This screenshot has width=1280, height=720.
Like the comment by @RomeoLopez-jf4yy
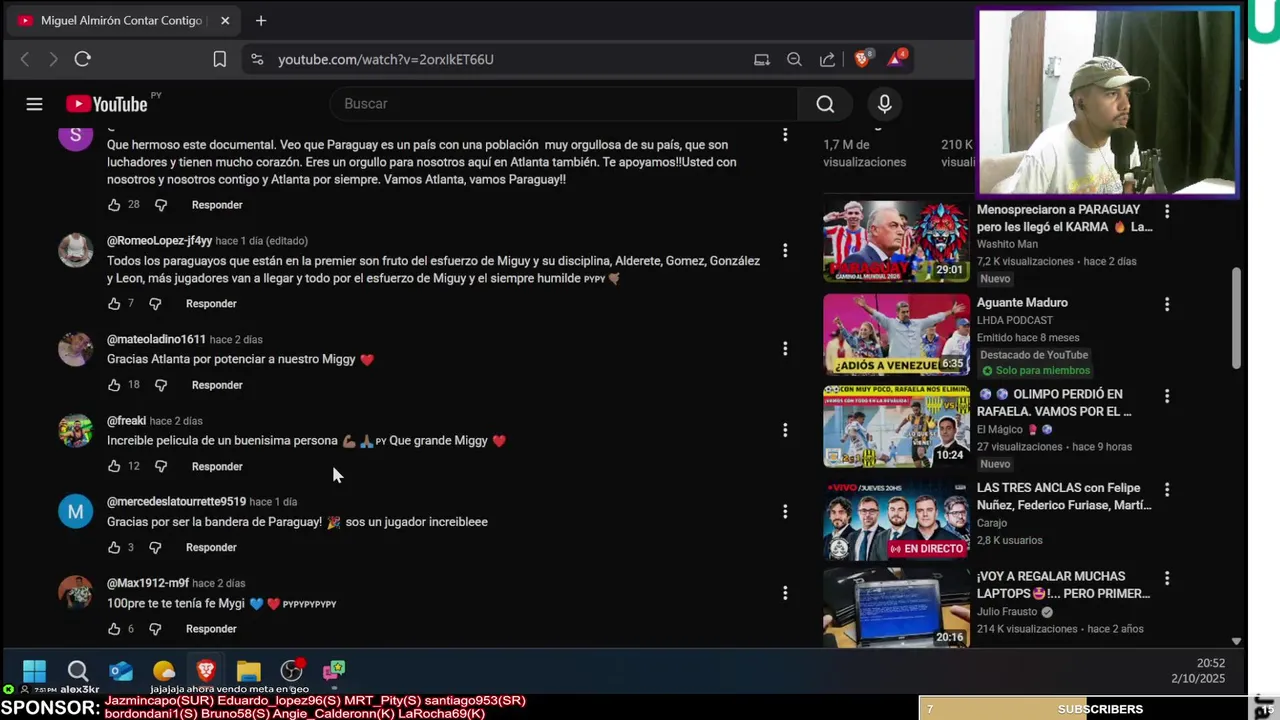(x=113, y=303)
